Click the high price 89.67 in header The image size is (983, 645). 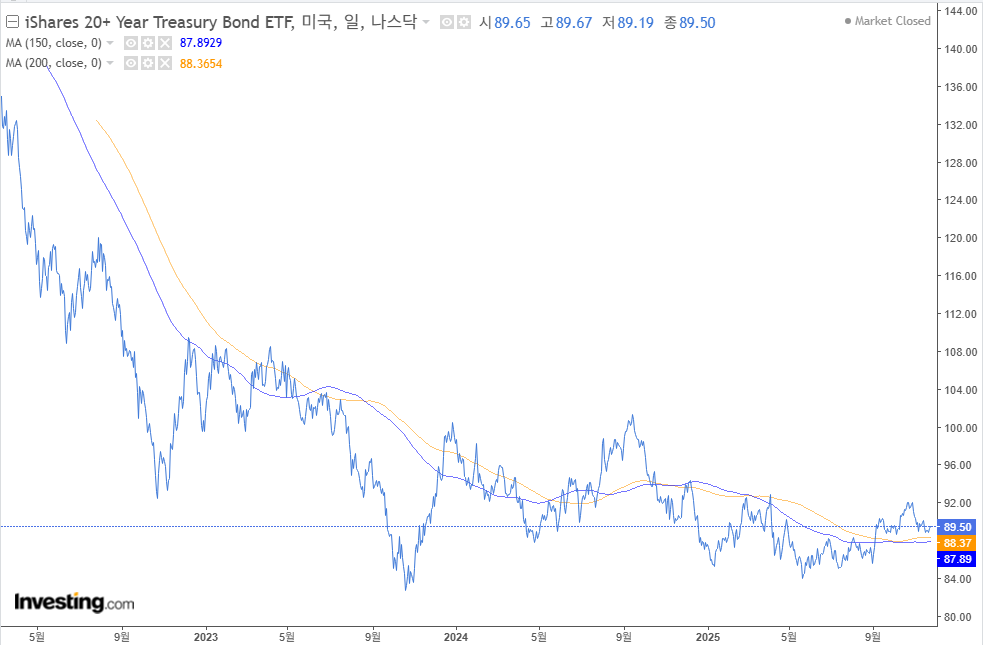[x=574, y=23]
